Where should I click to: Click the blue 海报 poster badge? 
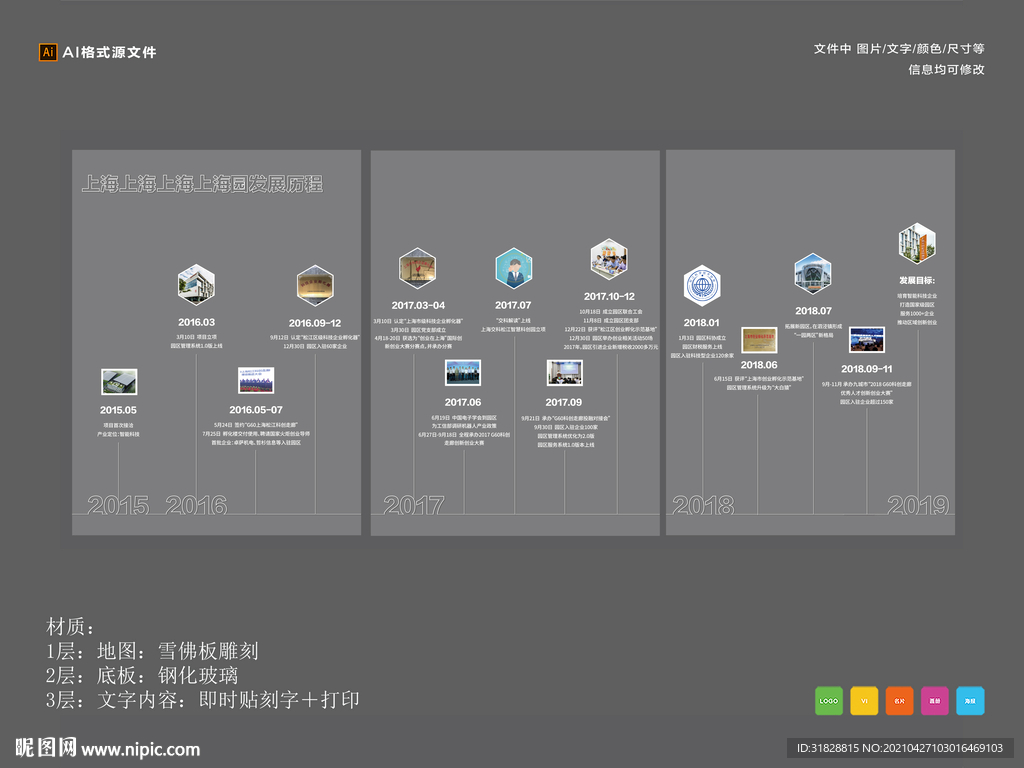pos(969,701)
